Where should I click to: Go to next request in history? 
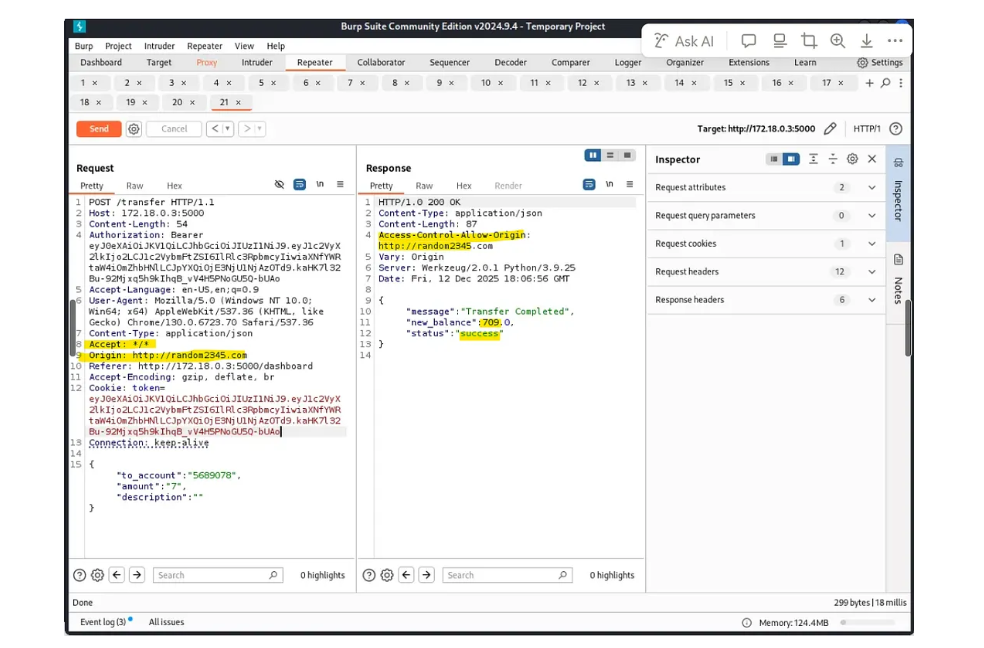(x=247, y=129)
